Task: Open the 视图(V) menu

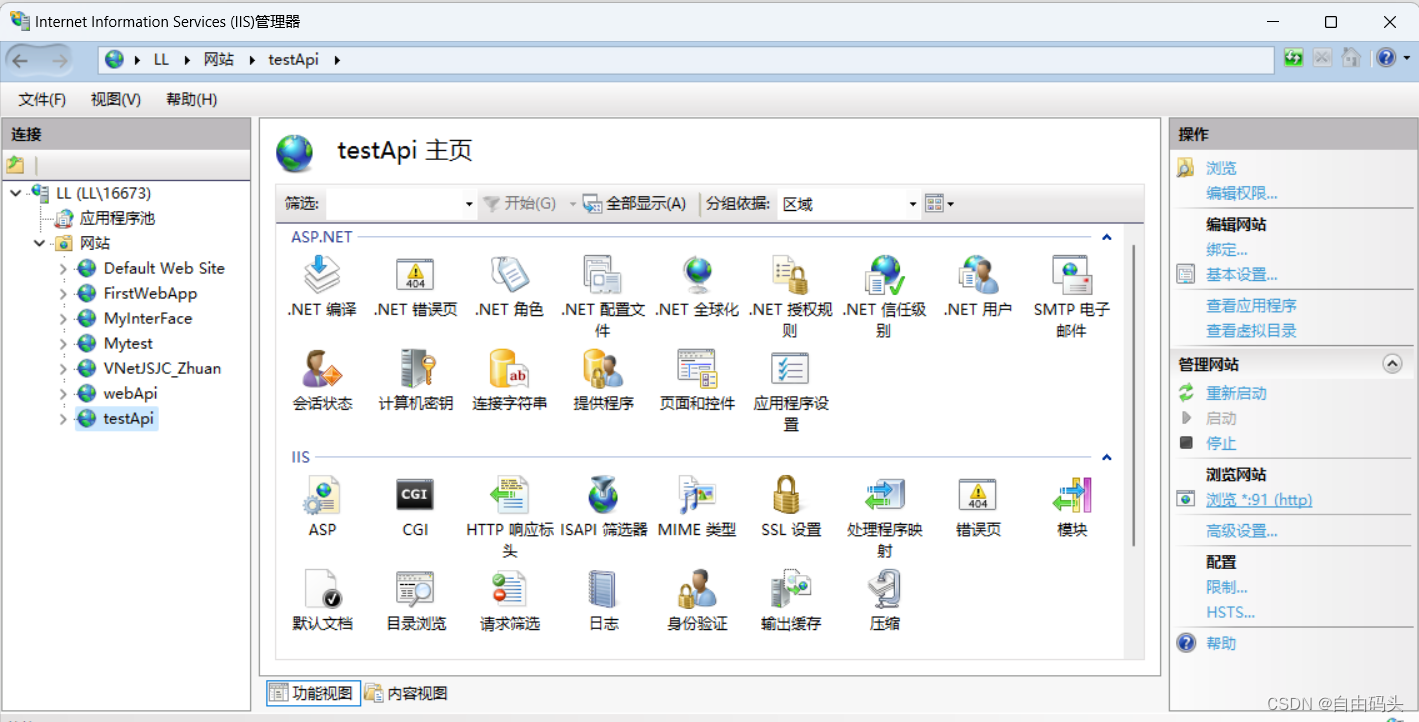Action: click(115, 99)
